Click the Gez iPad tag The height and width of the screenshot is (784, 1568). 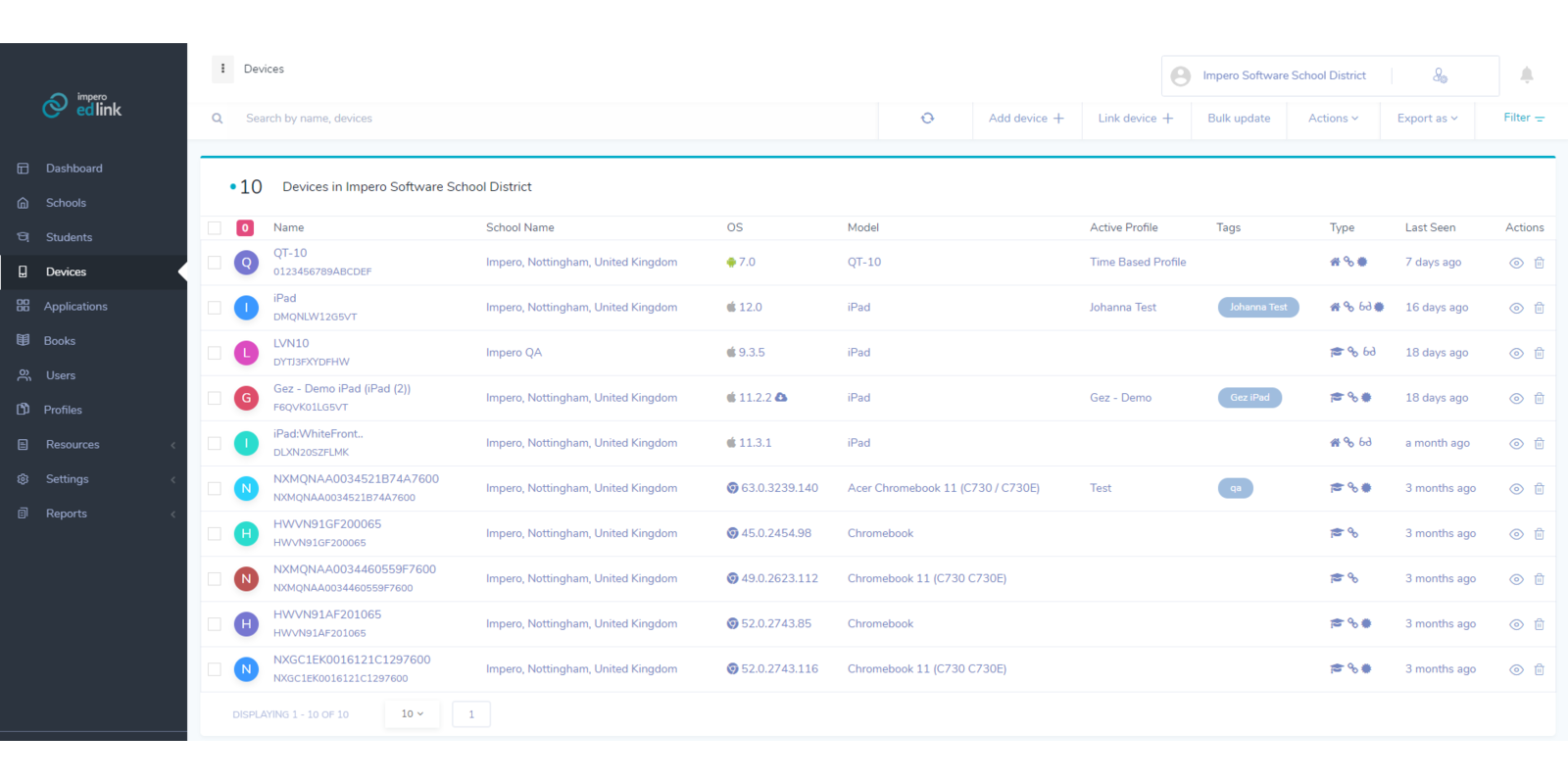point(1249,397)
